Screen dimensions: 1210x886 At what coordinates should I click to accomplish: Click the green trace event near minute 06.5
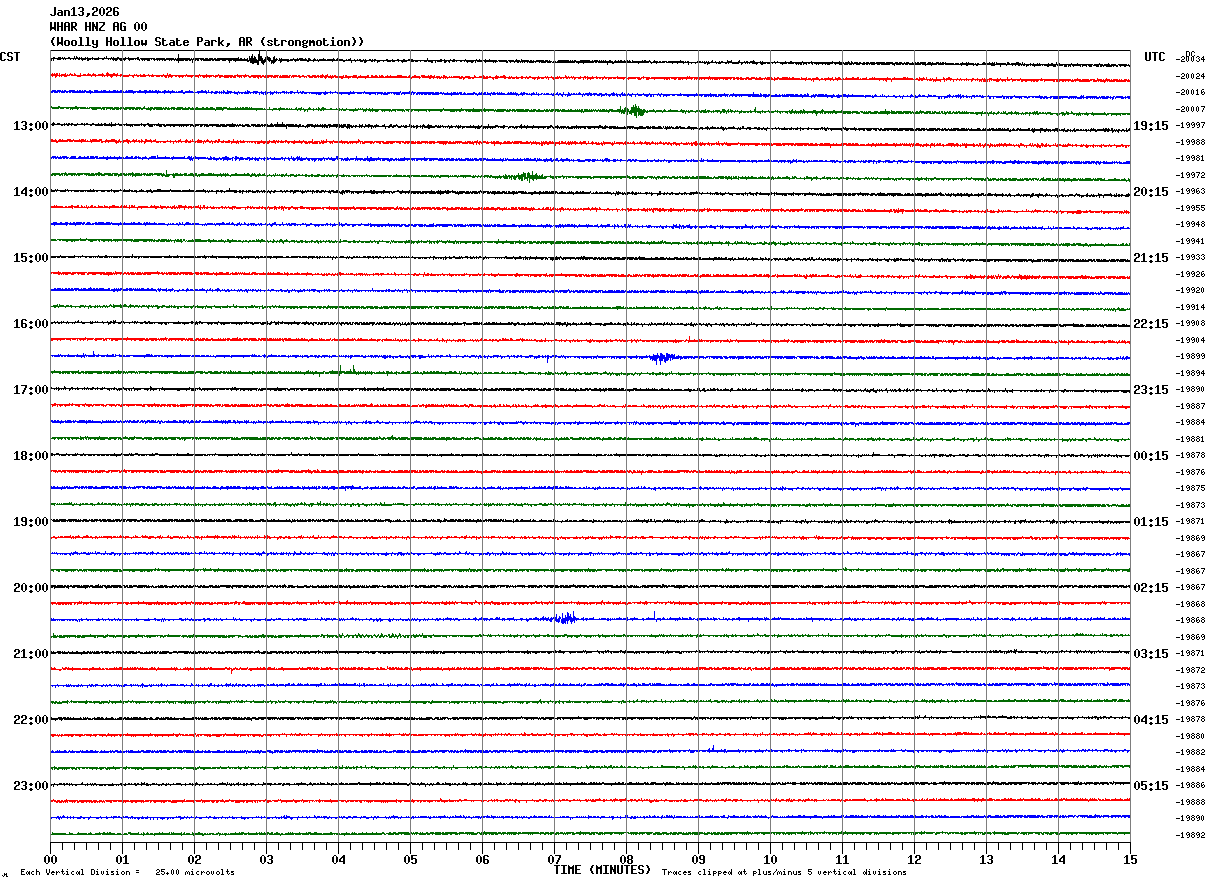524,176
